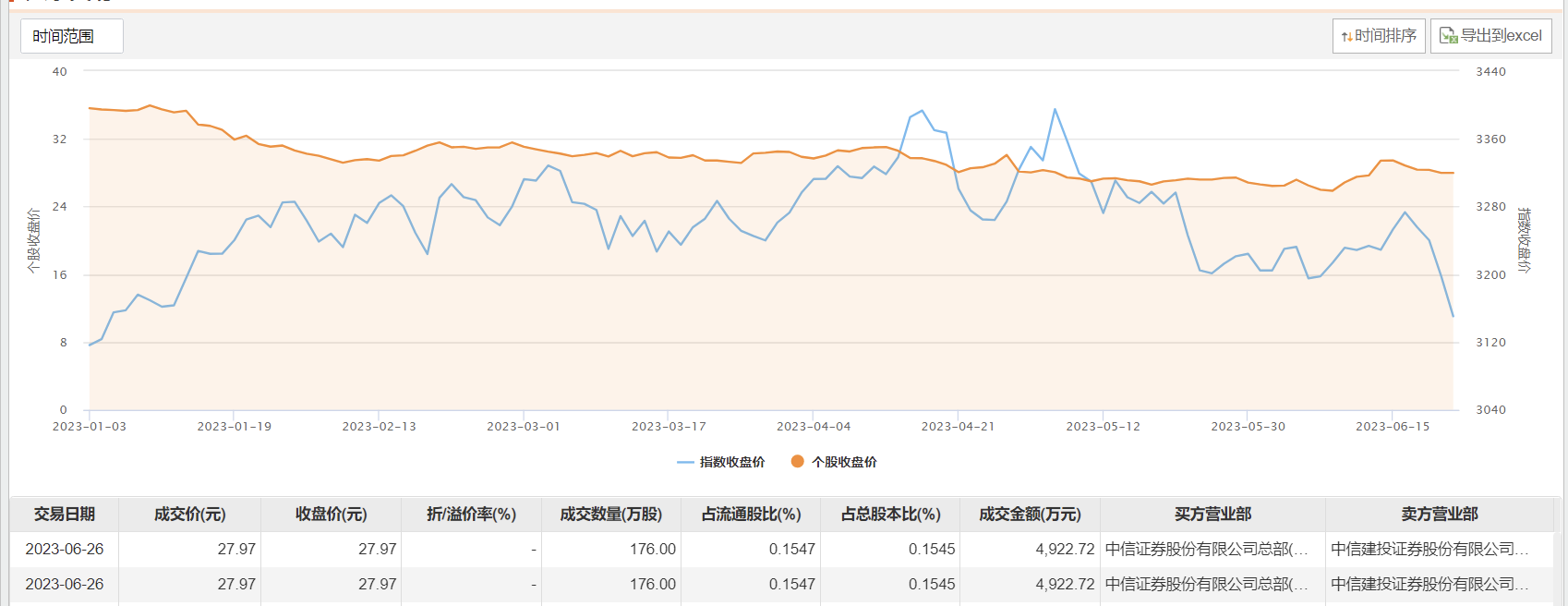Click first row 成交金额 value 4,922.72

coord(1065,549)
